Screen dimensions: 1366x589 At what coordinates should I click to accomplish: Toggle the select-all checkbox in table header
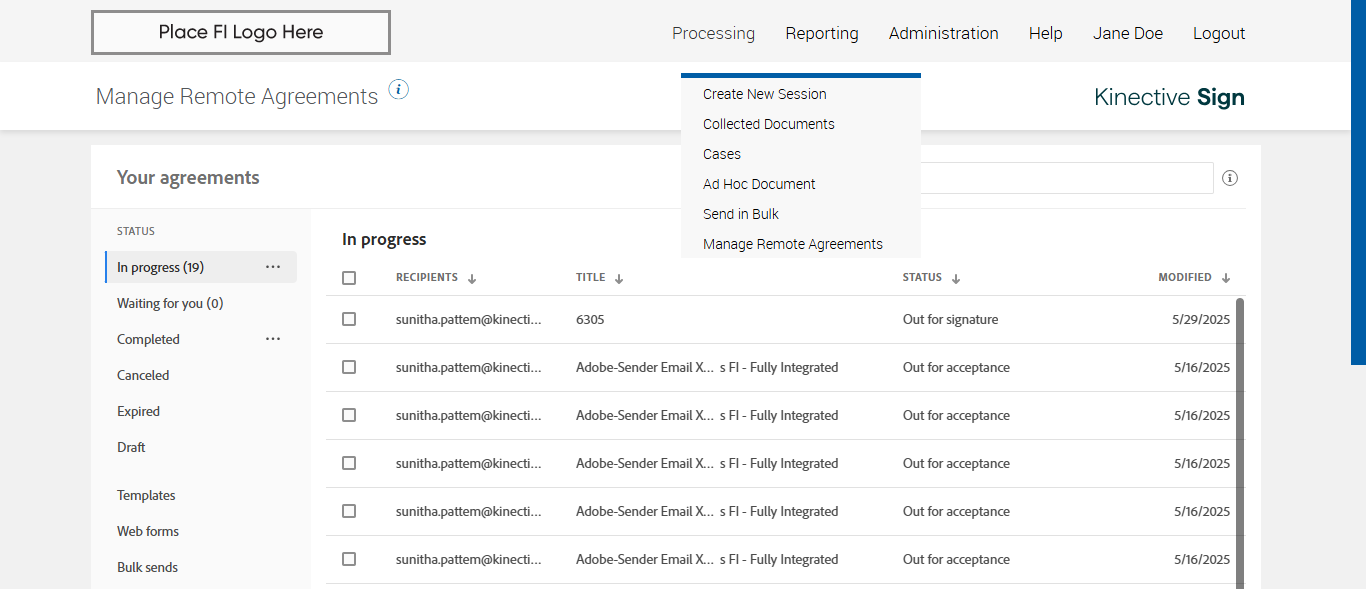coord(349,278)
